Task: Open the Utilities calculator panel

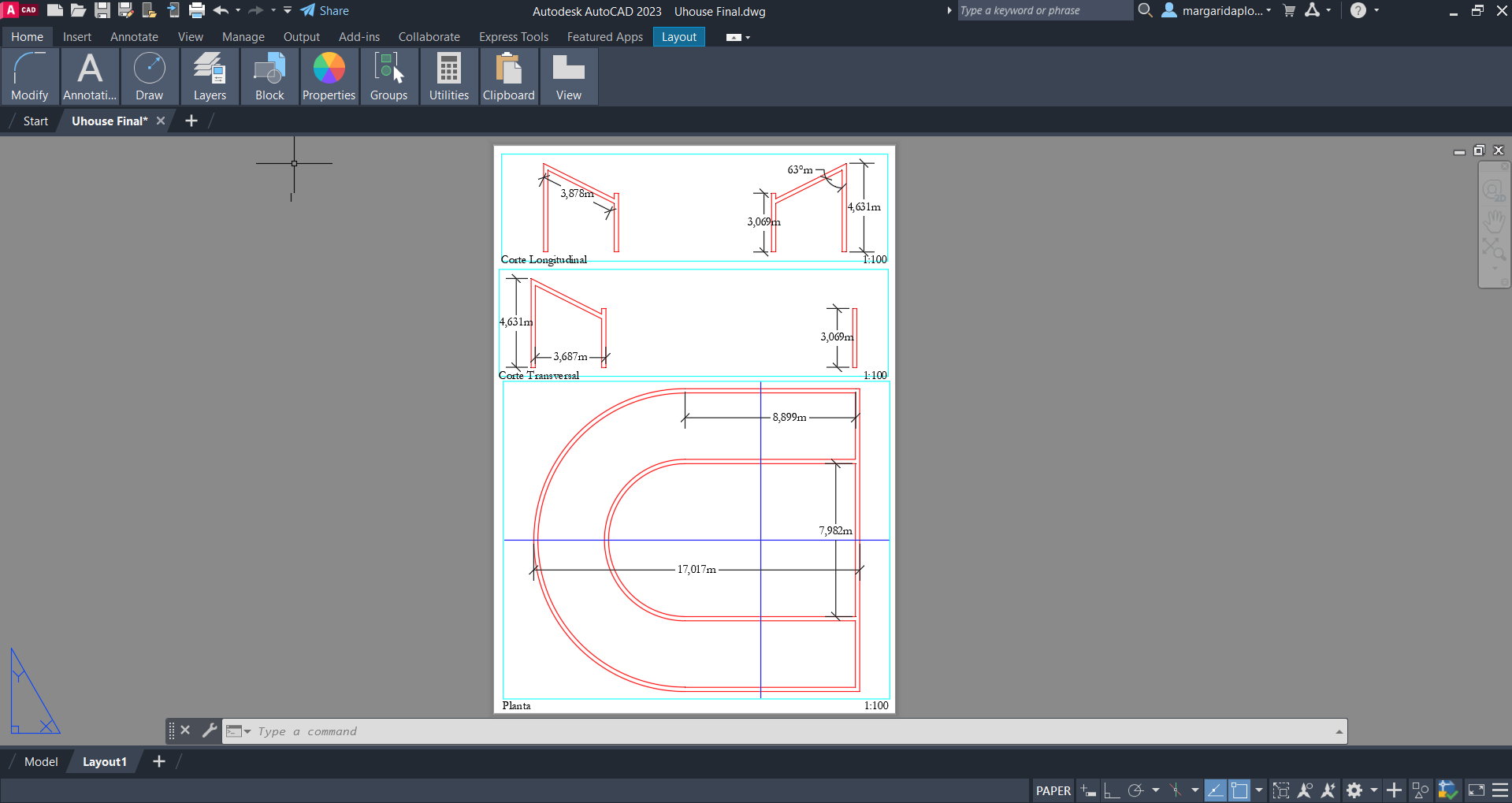Action: coord(449,76)
